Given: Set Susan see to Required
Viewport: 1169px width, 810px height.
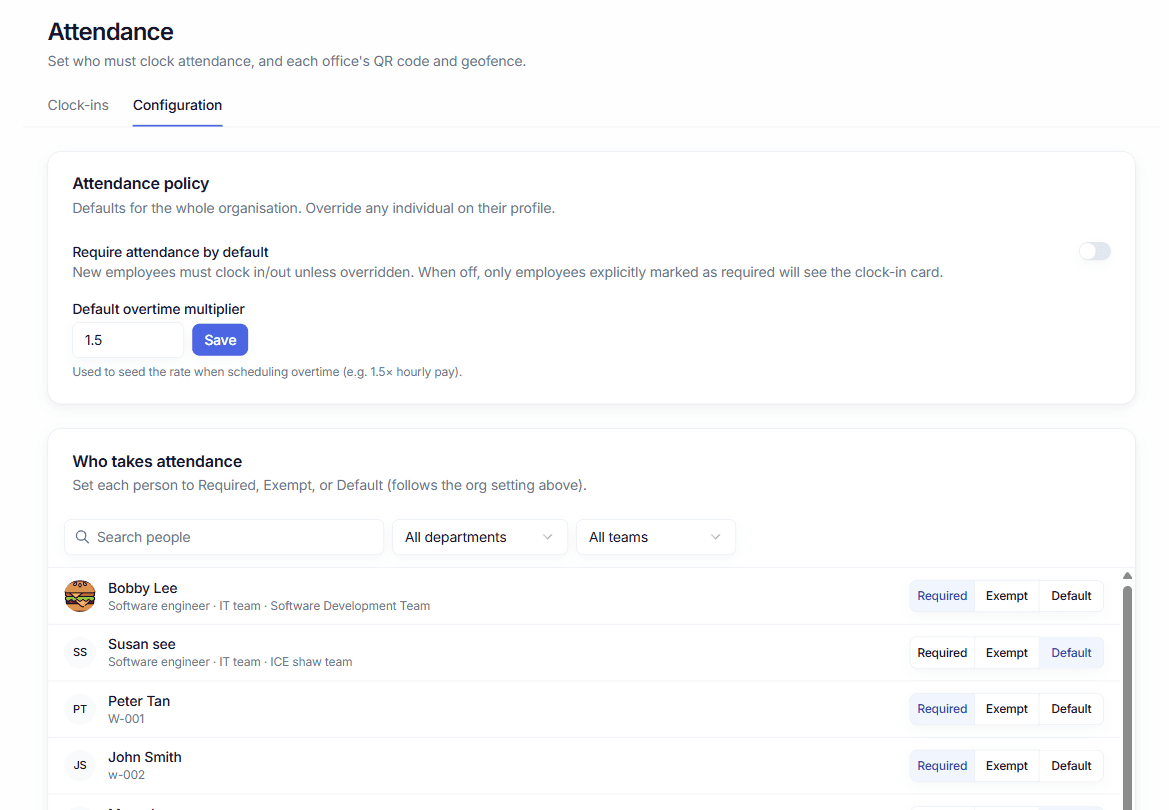Looking at the screenshot, I should 942,653.
